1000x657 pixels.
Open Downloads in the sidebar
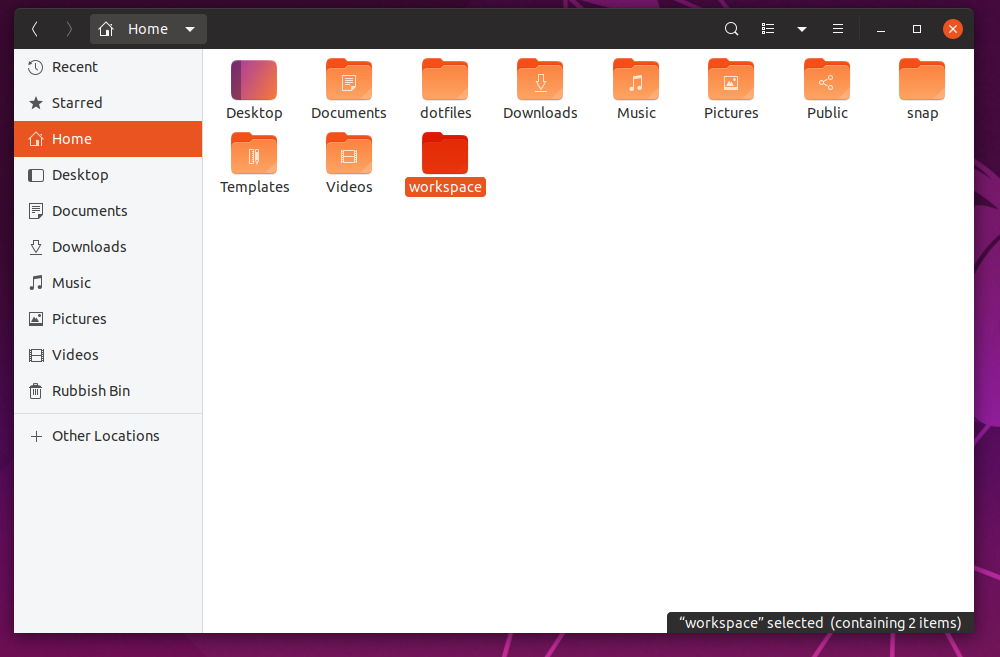click(x=108, y=247)
